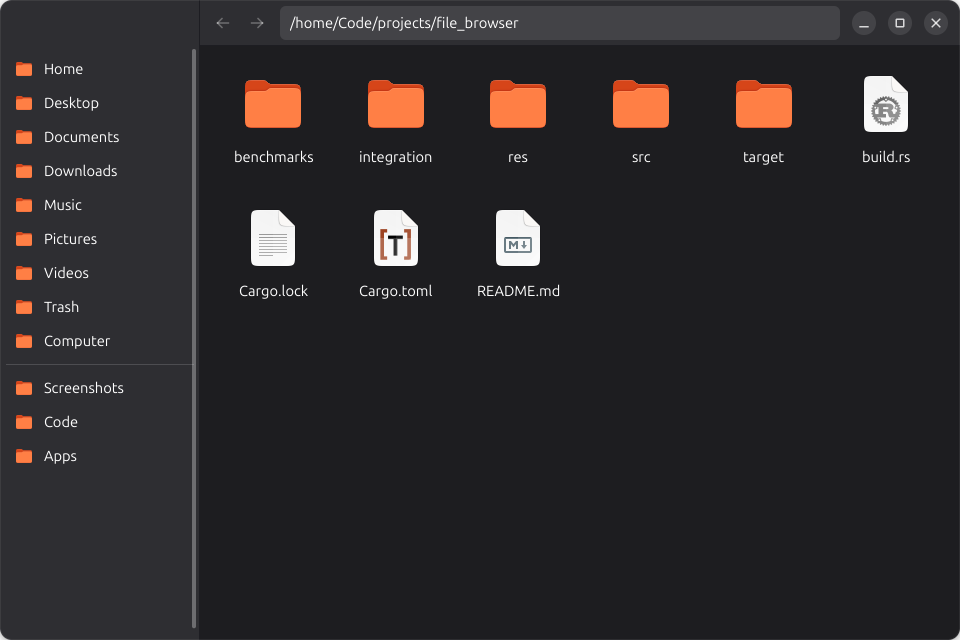
Task: Click the "build.rs" file name
Action: [x=886, y=157]
